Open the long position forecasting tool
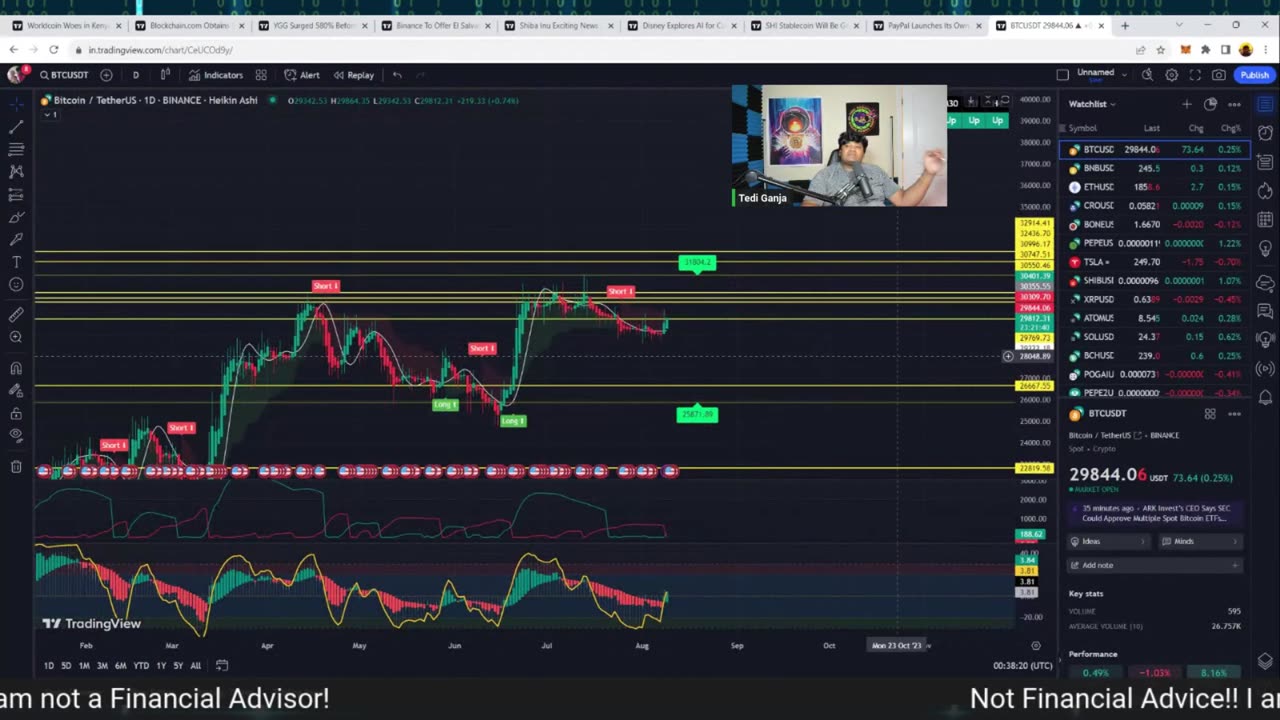 (16, 195)
